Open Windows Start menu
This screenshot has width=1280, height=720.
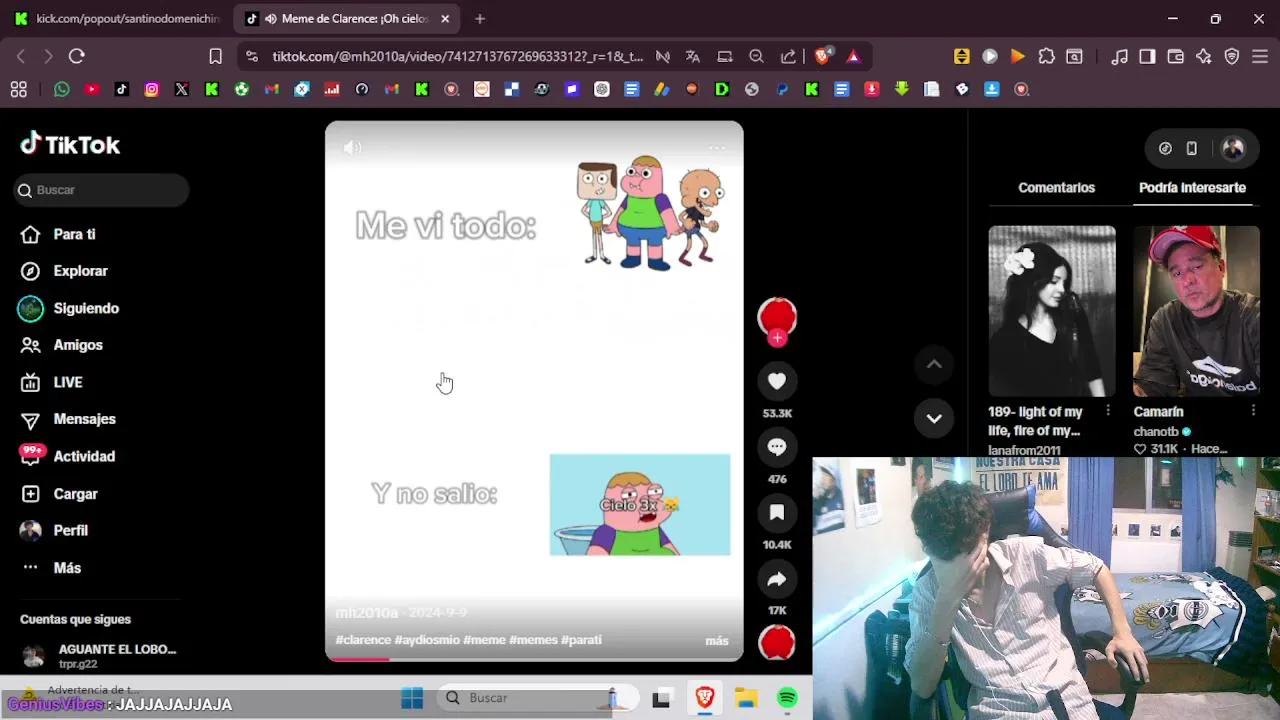tap(412, 698)
